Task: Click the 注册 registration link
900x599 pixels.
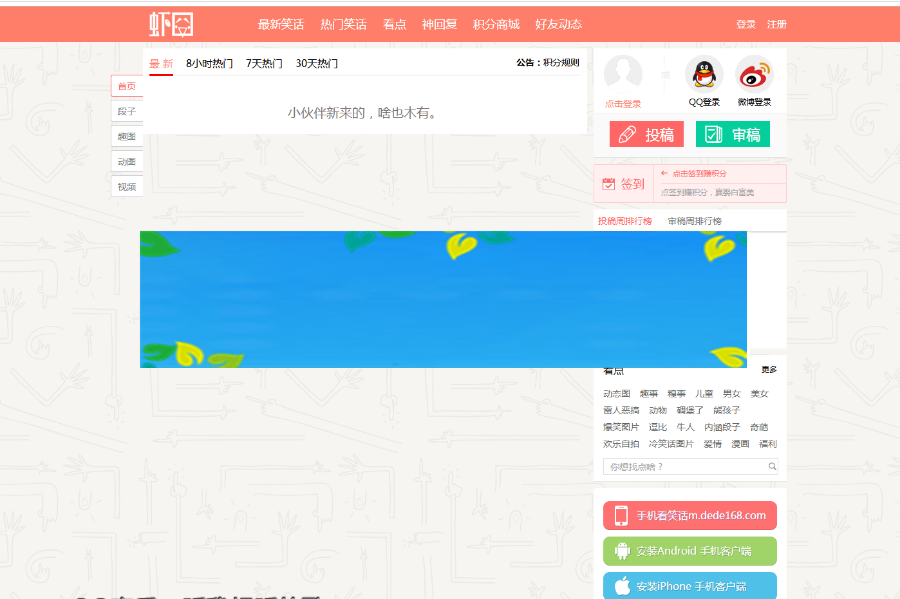Action: coord(775,24)
